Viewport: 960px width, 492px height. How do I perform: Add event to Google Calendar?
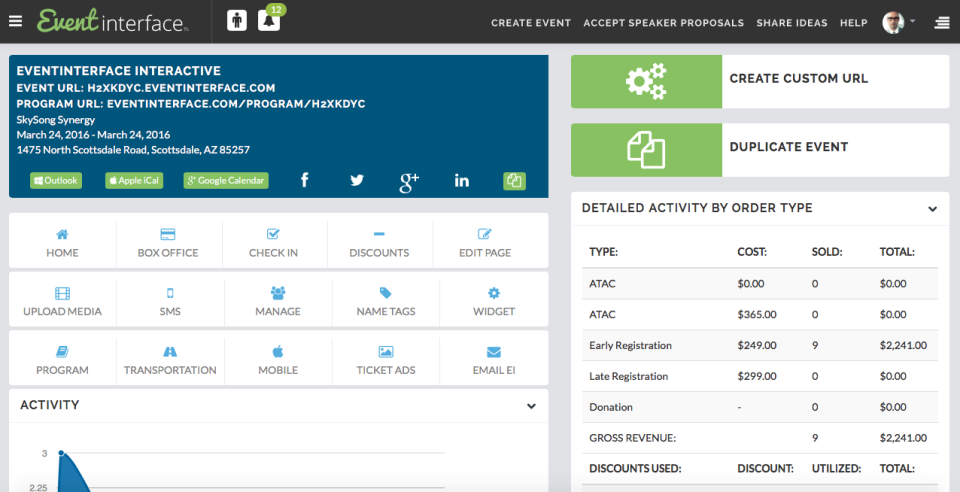click(x=226, y=181)
